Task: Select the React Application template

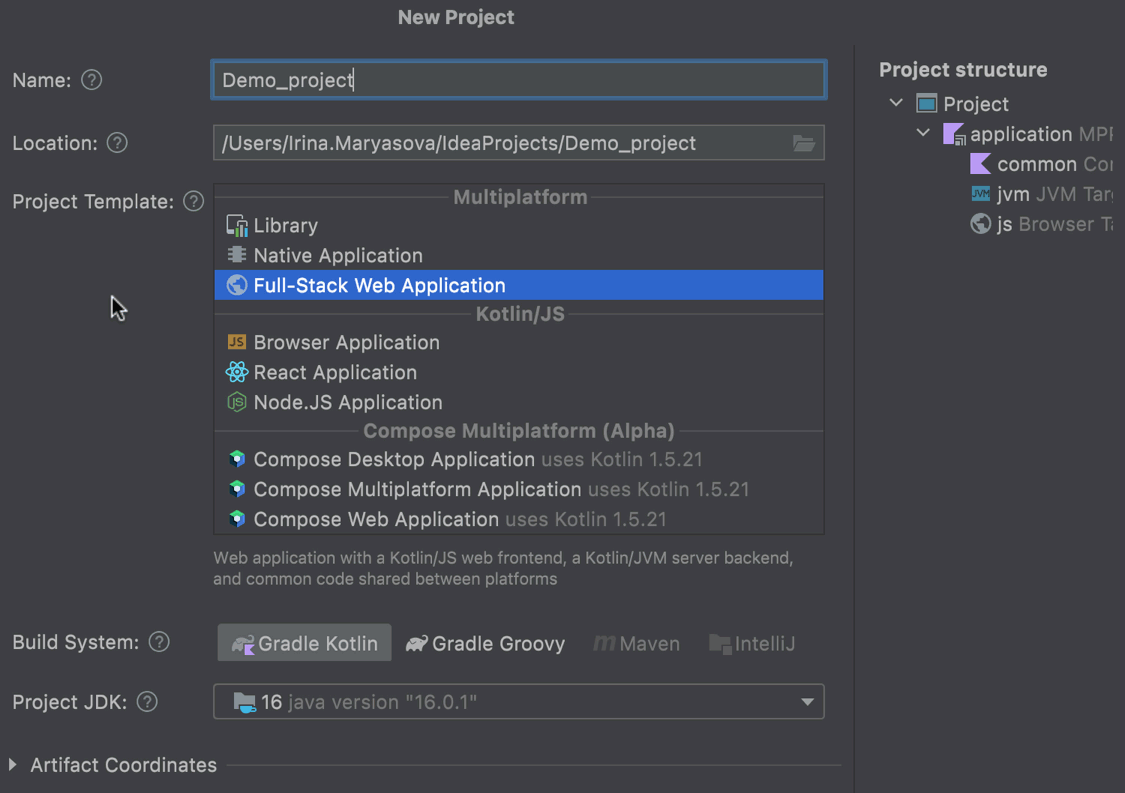Action: [x=334, y=372]
